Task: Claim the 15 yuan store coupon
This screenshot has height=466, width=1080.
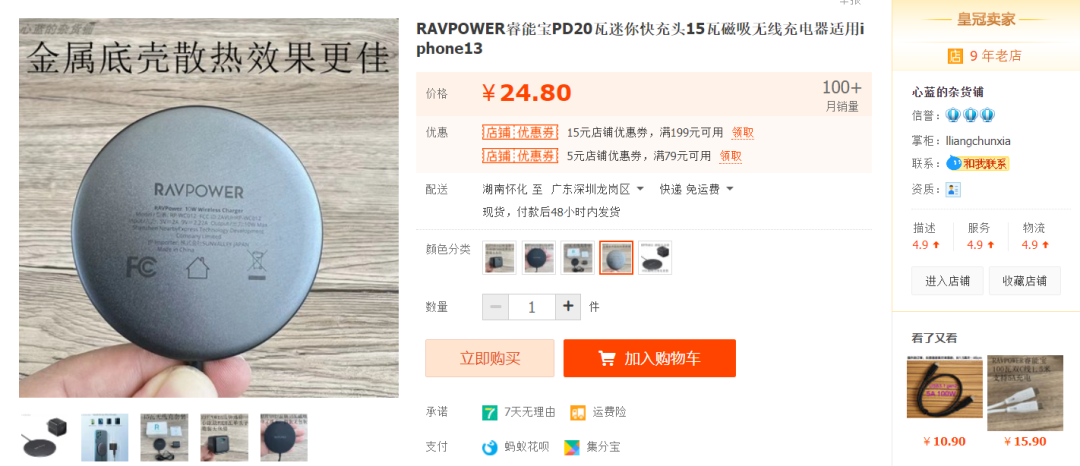Action: 742,133
